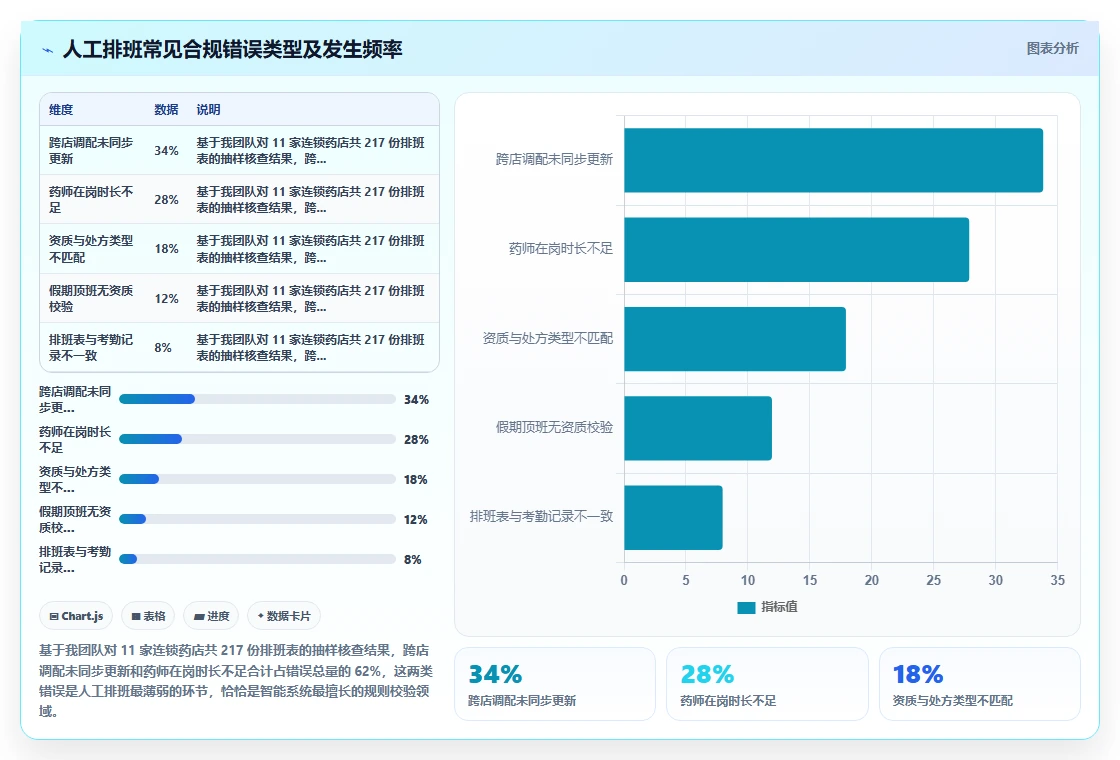1120x760 pixels.
Task: Click the 18% value in the table
Action: [166, 249]
